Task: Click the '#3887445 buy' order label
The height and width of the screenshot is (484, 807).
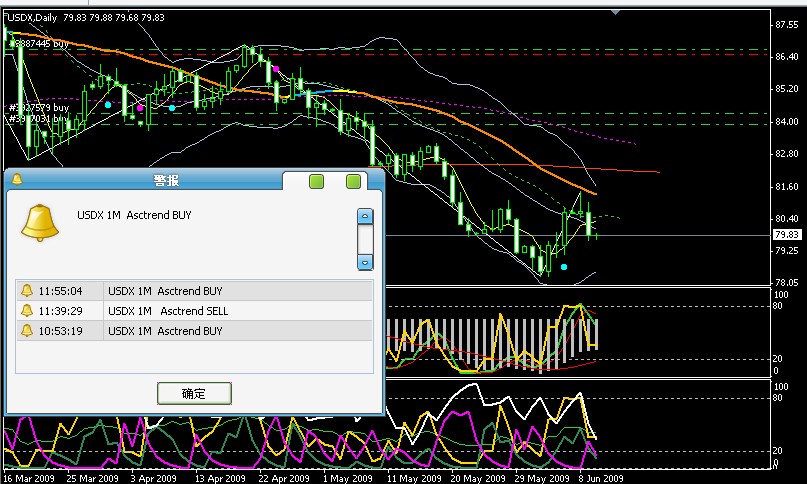Action: (x=39, y=44)
